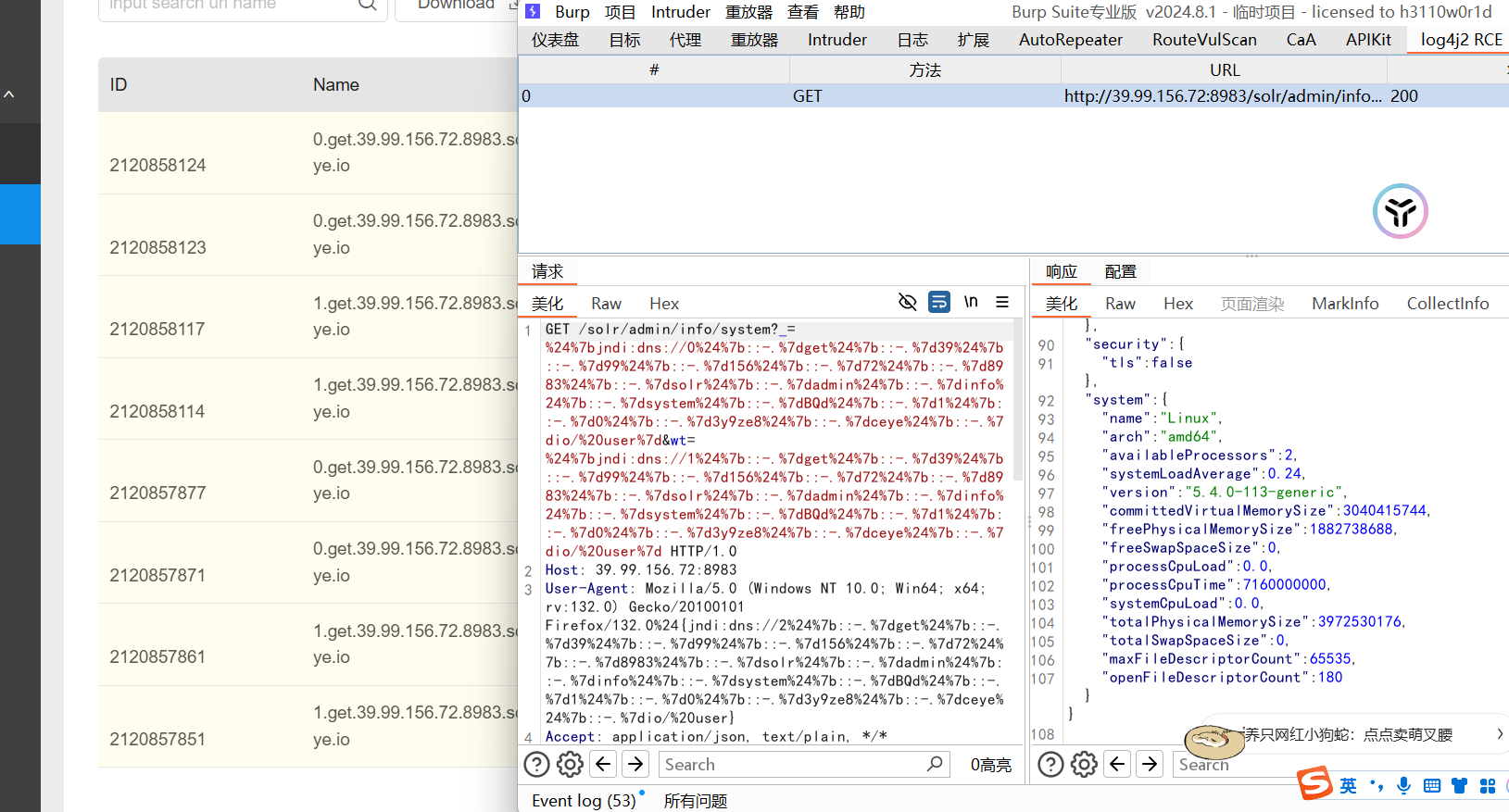This screenshot has width=1509, height=812.
Task: Click the Sogou input method S icon
Action: [x=1314, y=783]
